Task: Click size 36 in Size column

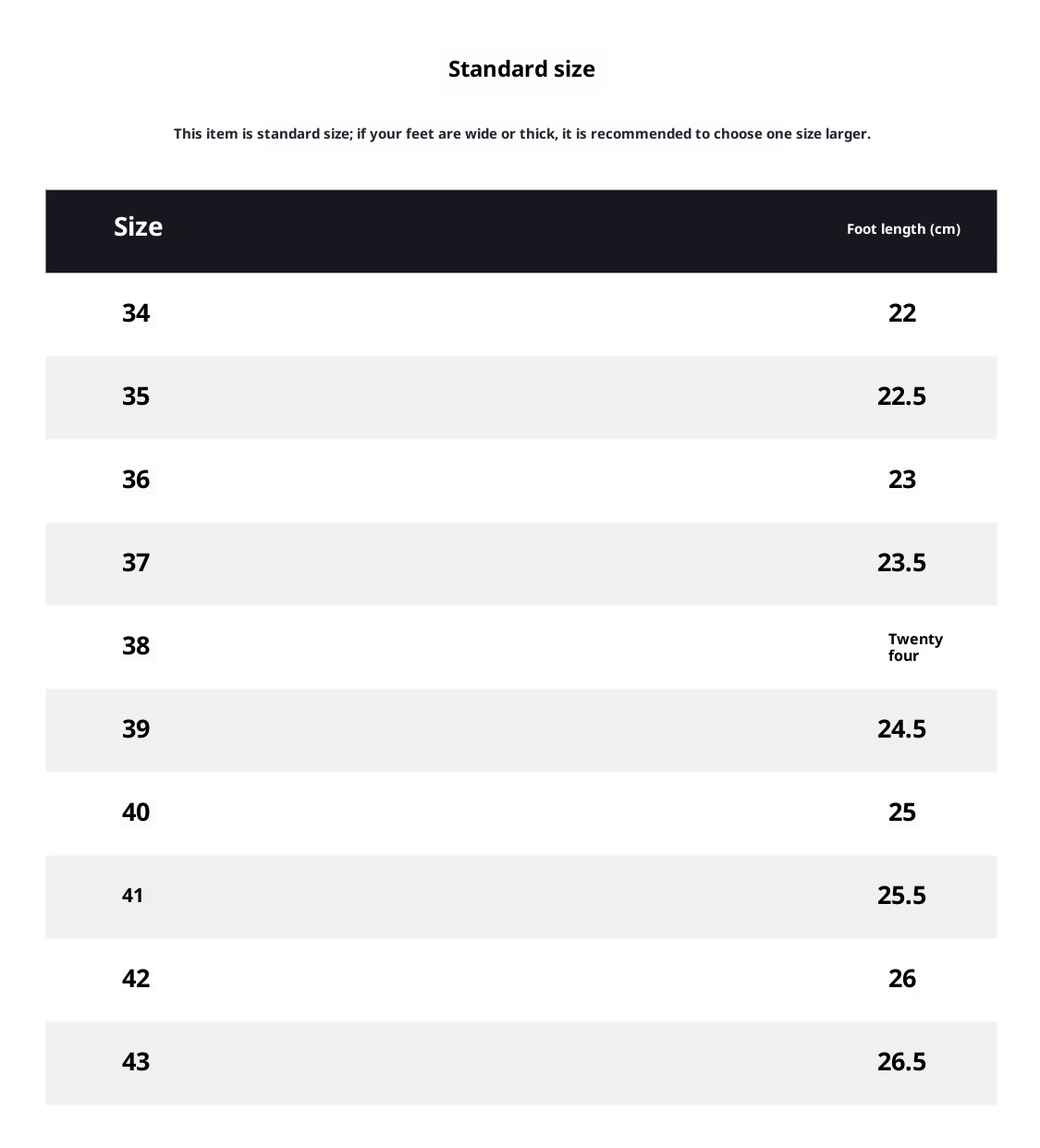Action: (136, 480)
